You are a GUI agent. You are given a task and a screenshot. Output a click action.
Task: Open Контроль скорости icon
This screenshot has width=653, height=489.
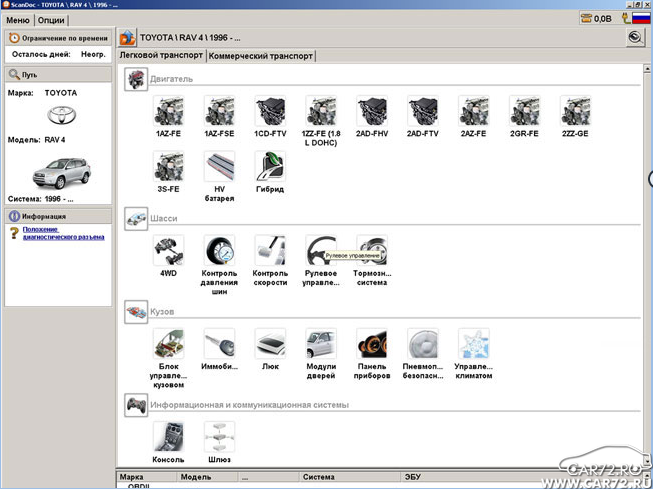tap(270, 250)
